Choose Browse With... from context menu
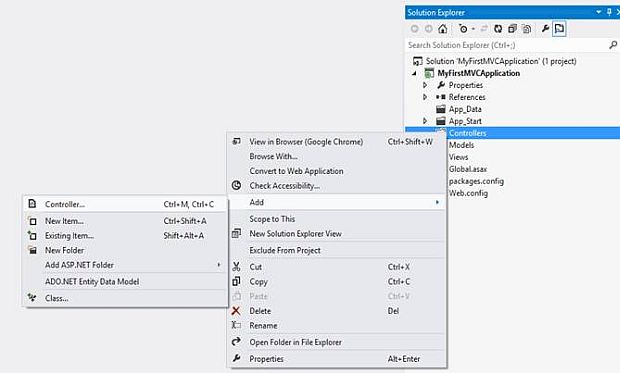 [x=273, y=156]
